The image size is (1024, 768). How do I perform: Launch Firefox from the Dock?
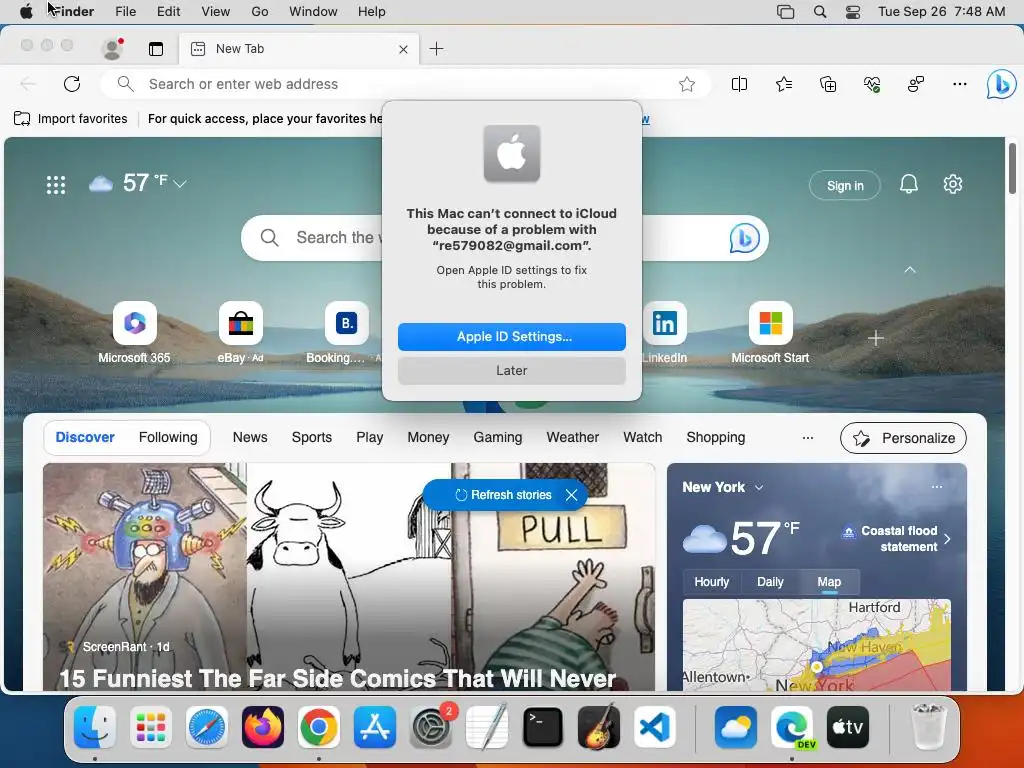[263, 727]
